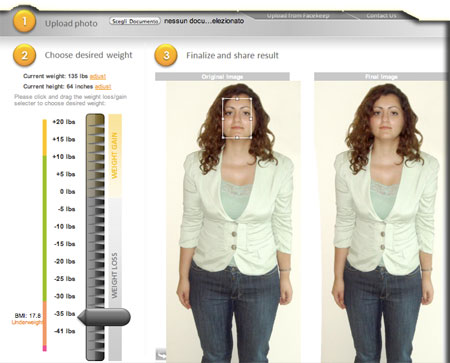Select the -10 lbs mark
This screenshot has width=450, height=363.
click(65, 226)
